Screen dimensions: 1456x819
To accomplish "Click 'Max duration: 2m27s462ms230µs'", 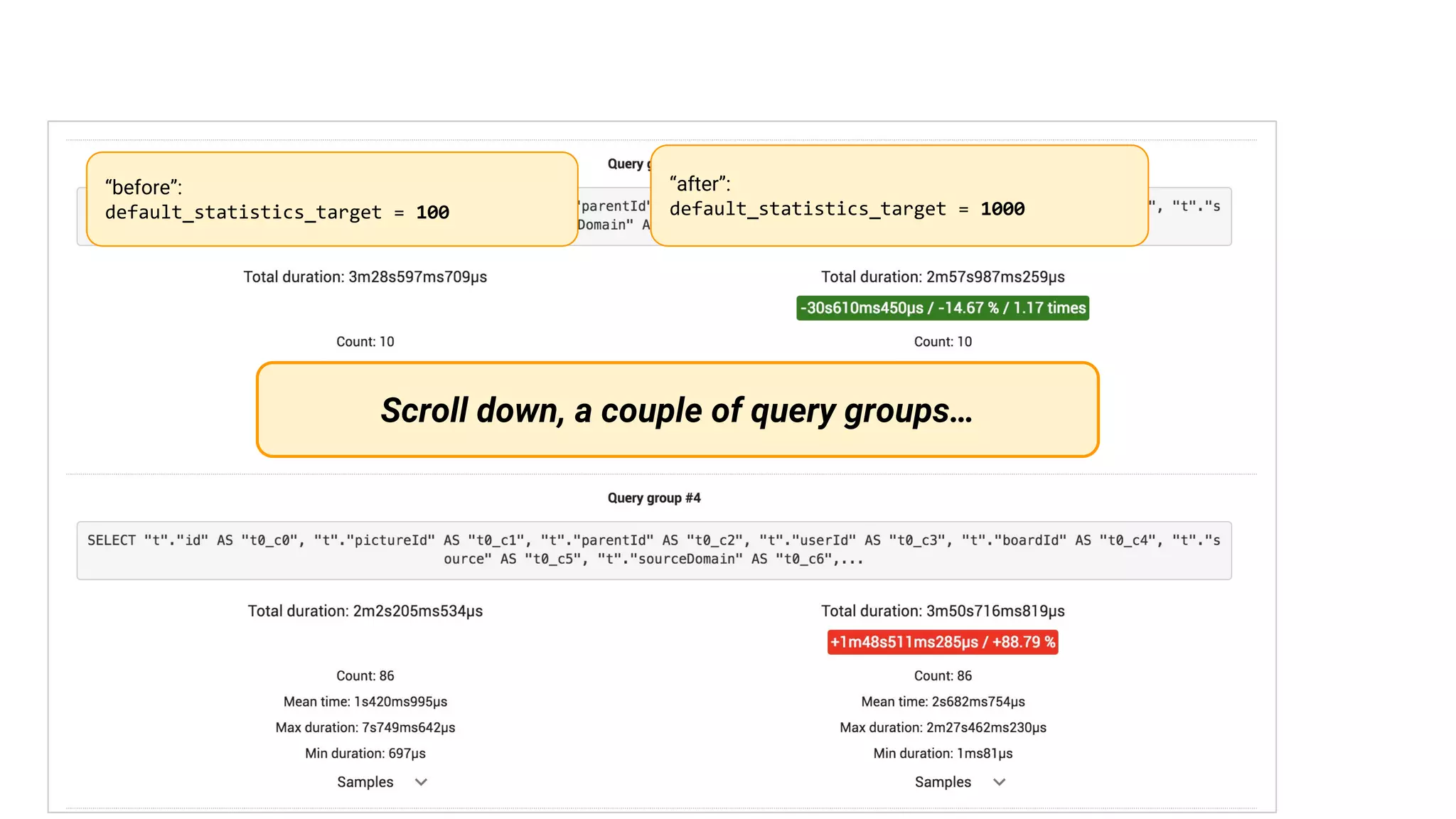I will pos(943,727).
